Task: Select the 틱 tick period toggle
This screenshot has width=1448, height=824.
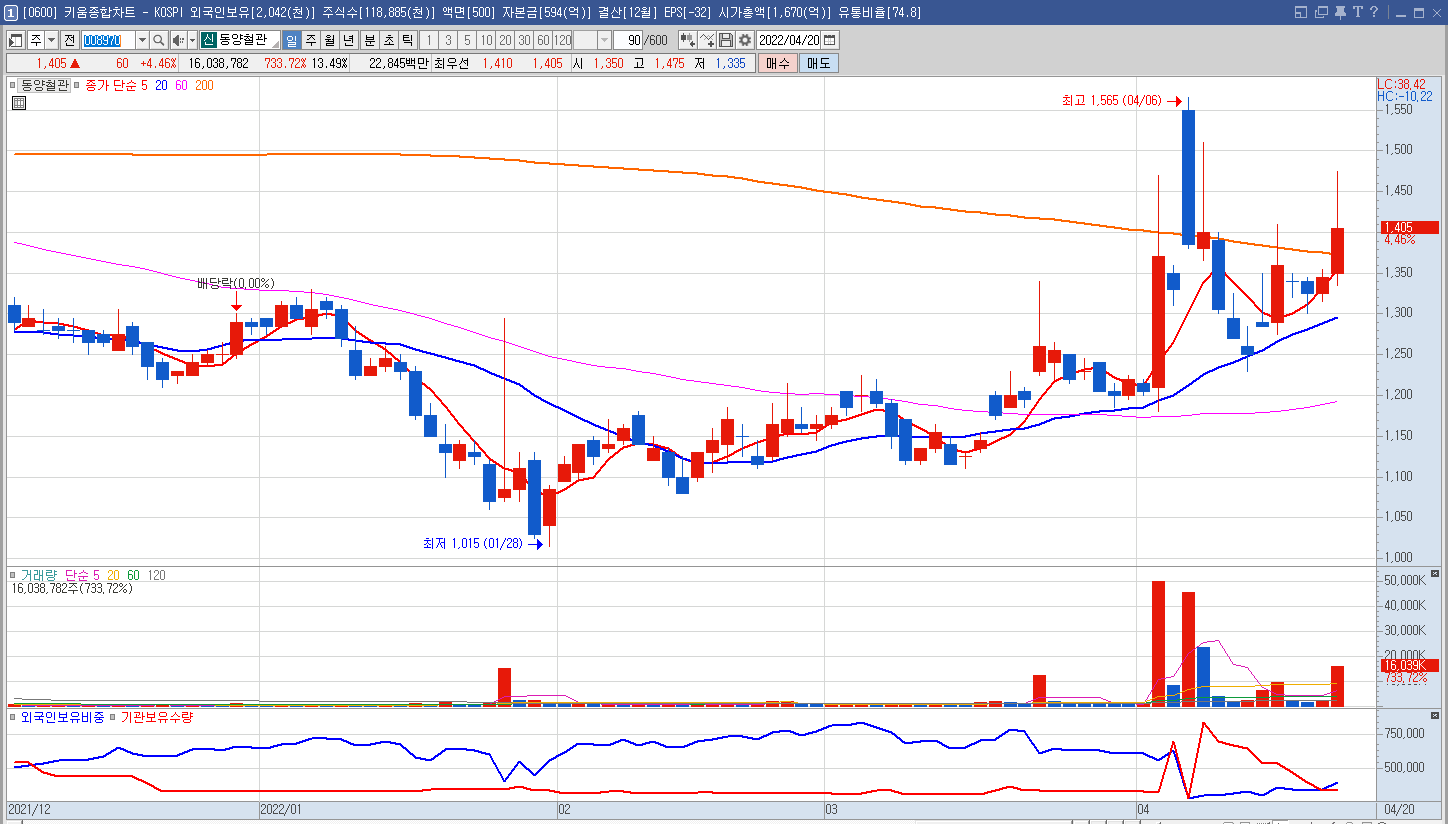Action: point(407,40)
